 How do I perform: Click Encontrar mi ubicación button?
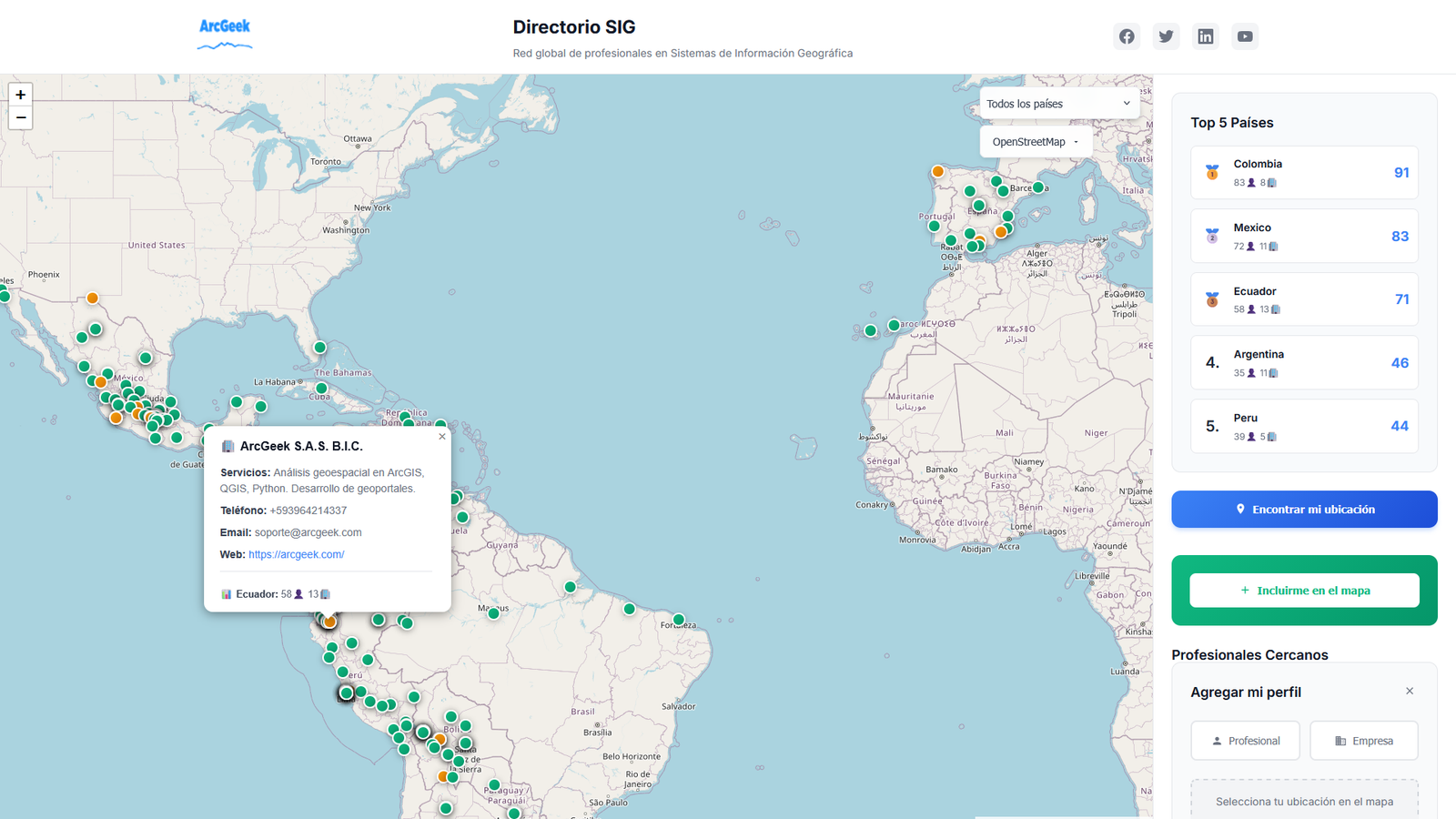click(x=1304, y=510)
